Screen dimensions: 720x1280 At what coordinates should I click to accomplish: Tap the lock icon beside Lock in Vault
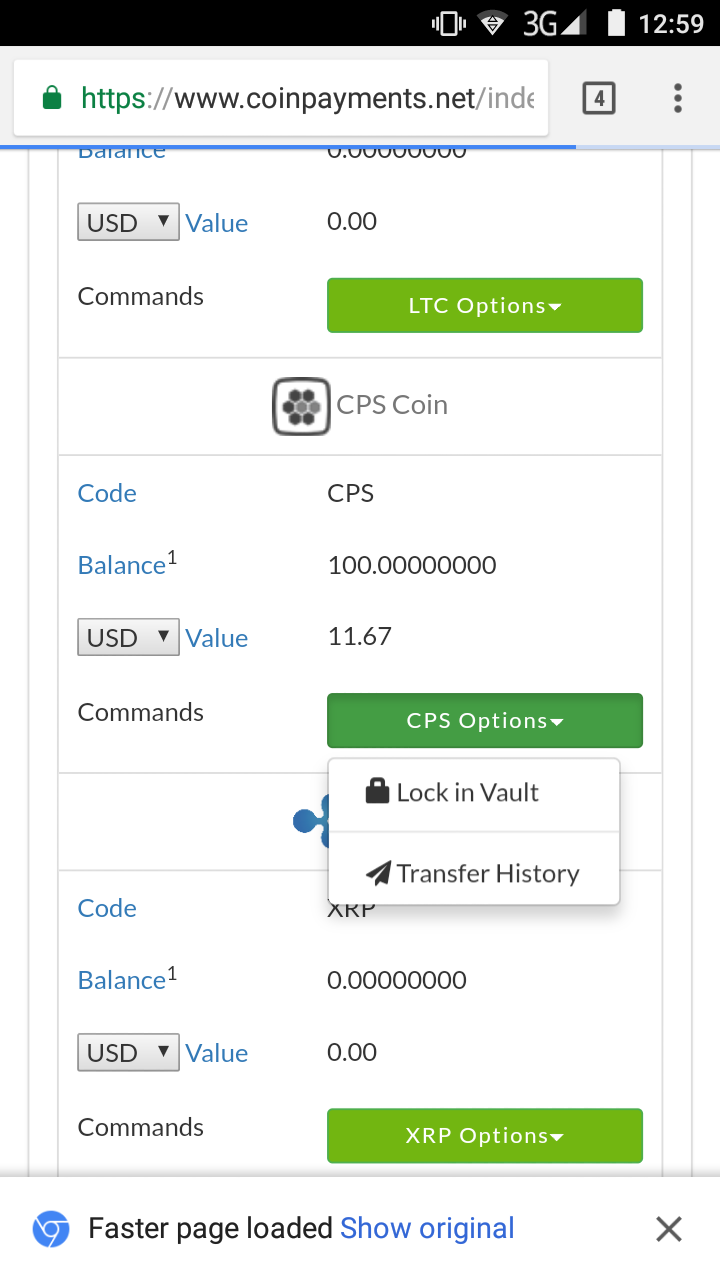click(x=377, y=793)
